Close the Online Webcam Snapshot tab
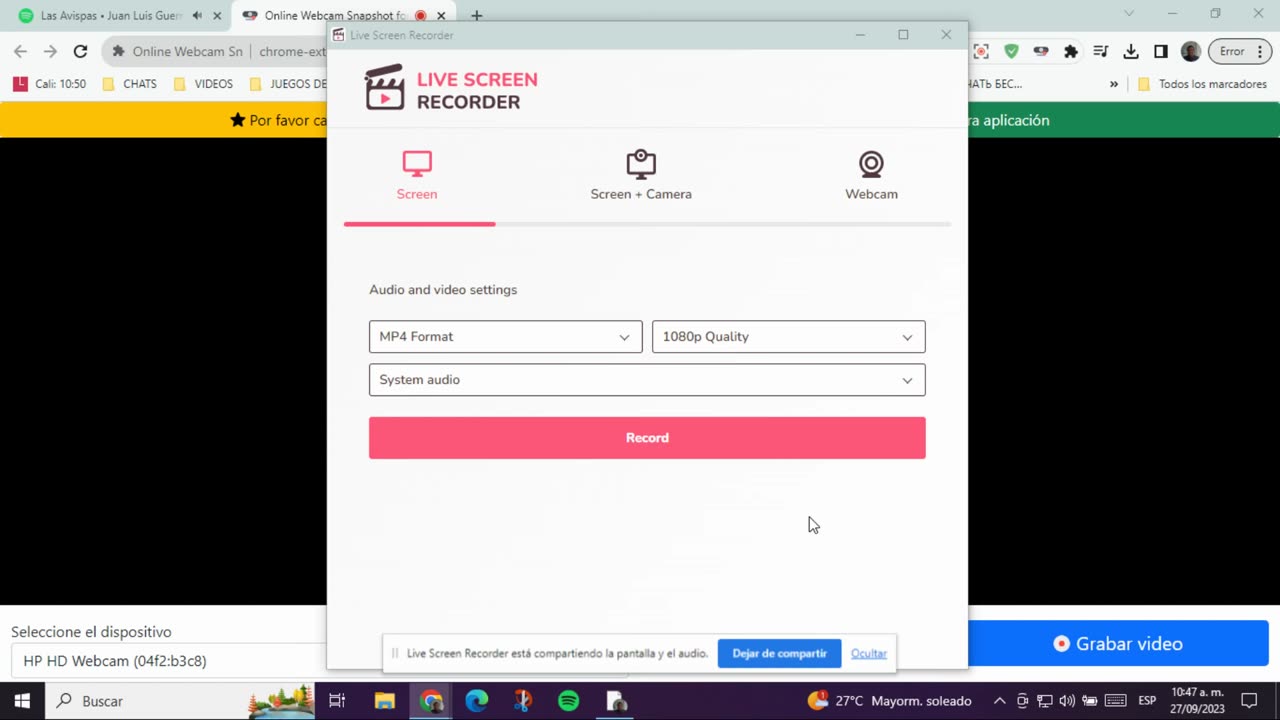This screenshot has width=1280, height=720. click(441, 16)
